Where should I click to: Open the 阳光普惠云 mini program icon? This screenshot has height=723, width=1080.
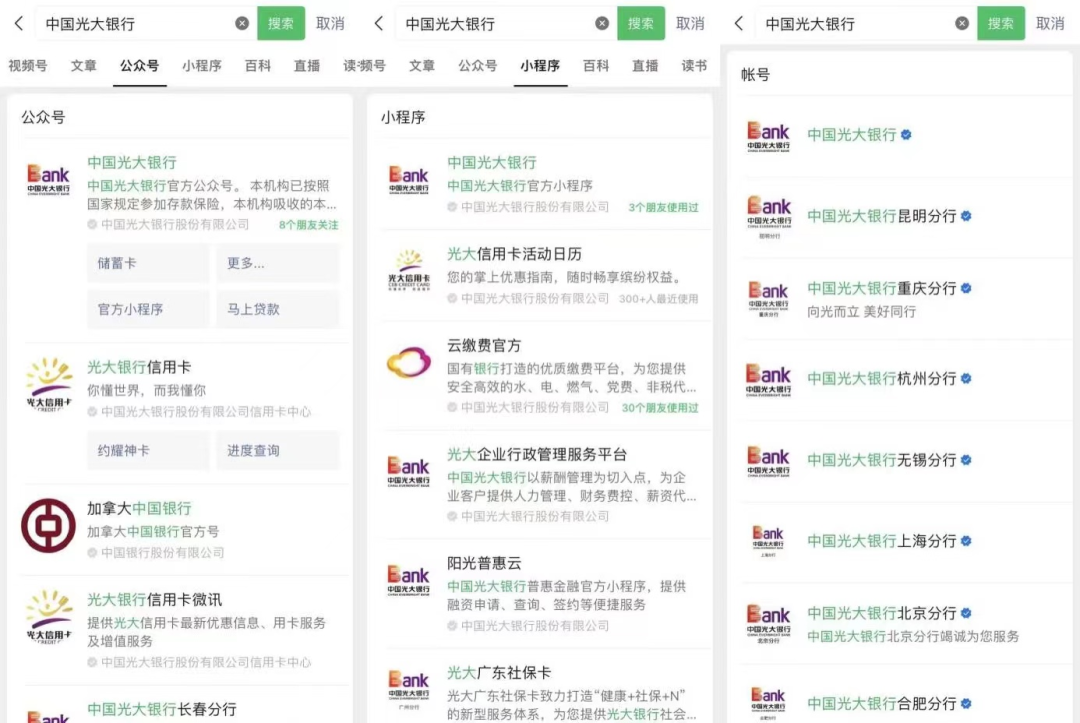(408, 580)
